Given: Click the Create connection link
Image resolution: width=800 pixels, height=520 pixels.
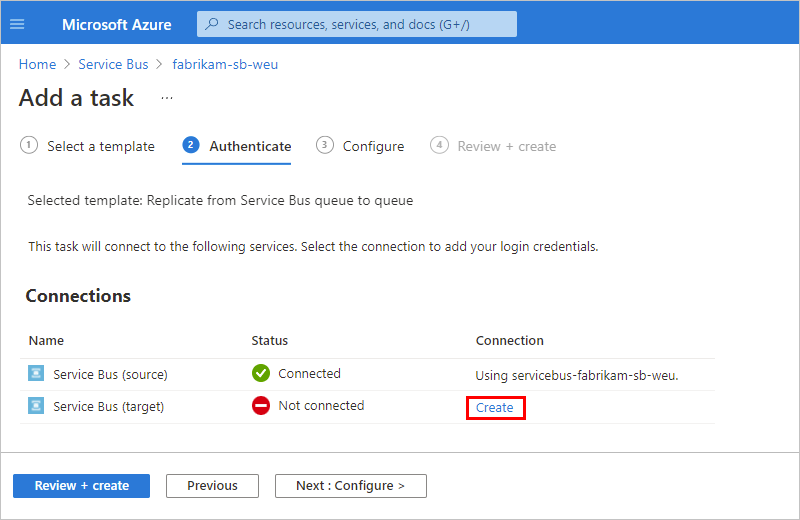Looking at the screenshot, I should coord(495,408).
